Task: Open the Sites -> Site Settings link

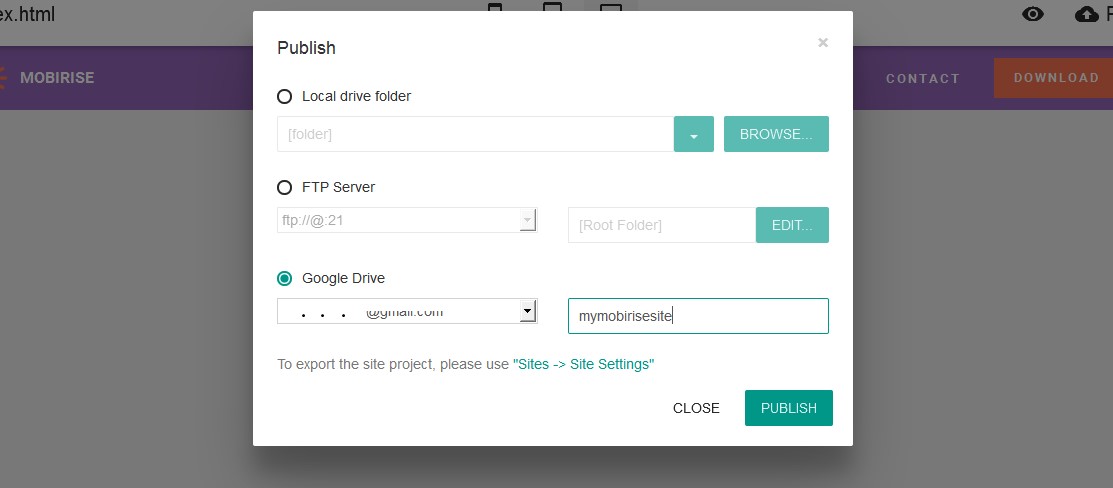Action: tap(583, 364)
